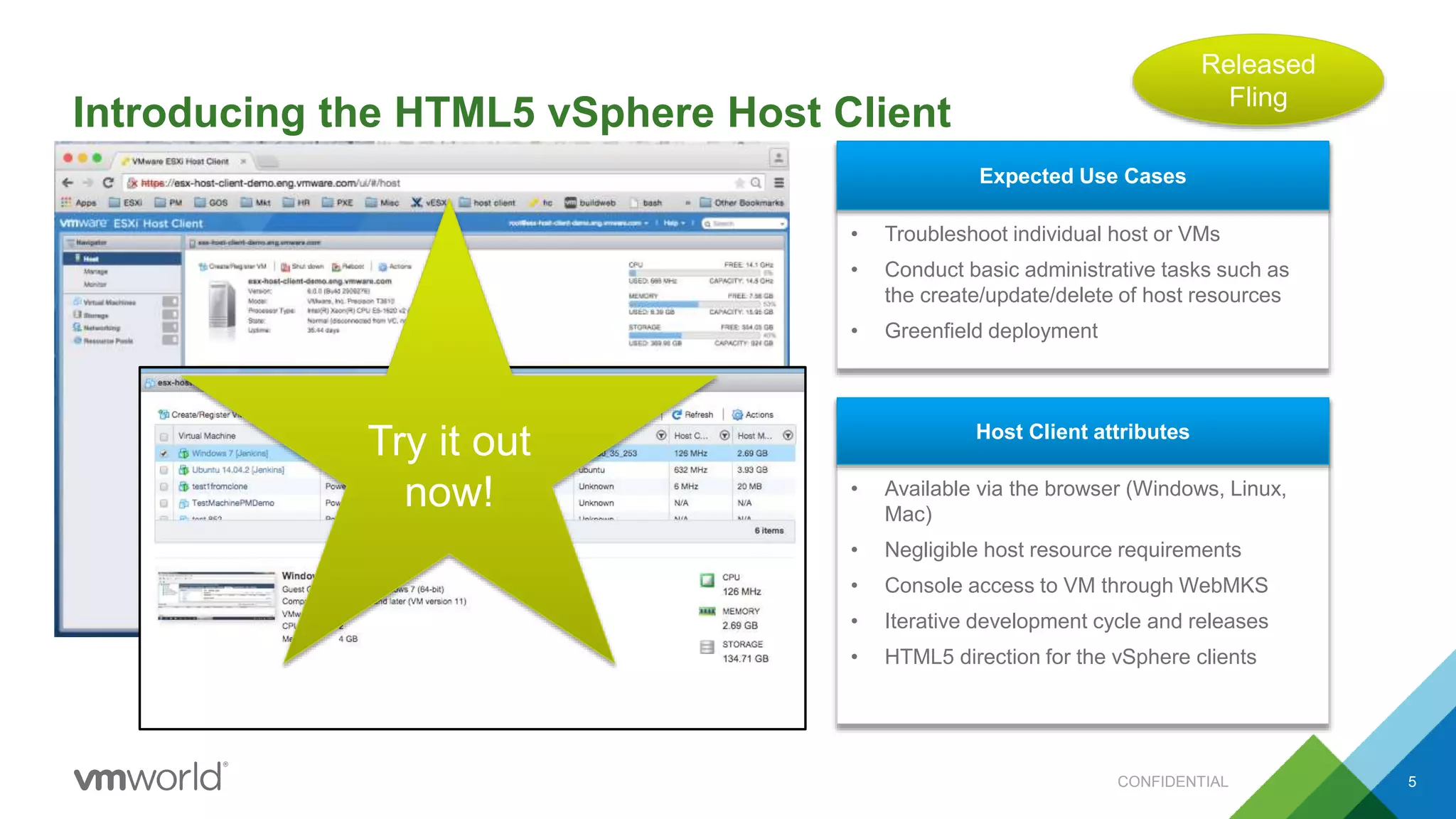
Task: Click the browser address bar URL
Action: click(x=270, y=183)
